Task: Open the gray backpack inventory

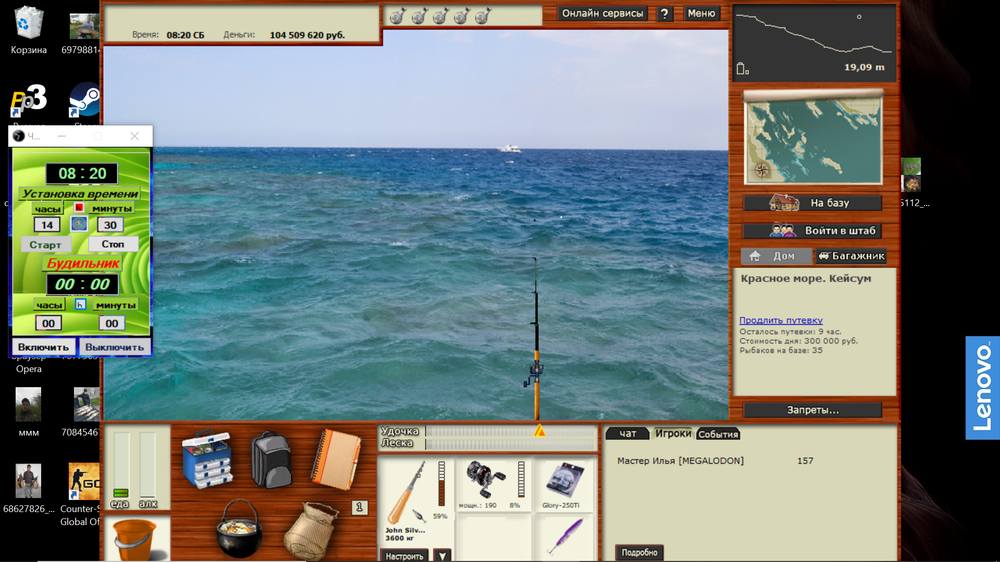Action: tap(272, 459)
